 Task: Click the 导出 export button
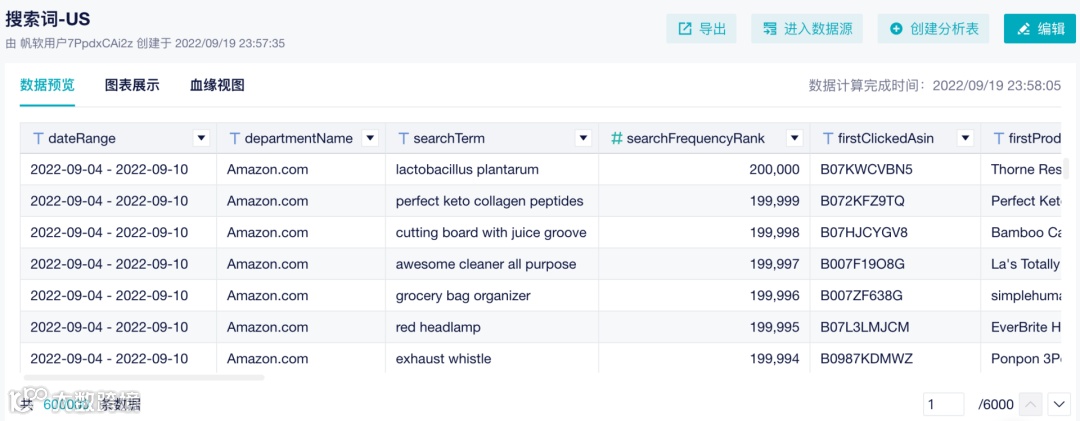[702, 29]
